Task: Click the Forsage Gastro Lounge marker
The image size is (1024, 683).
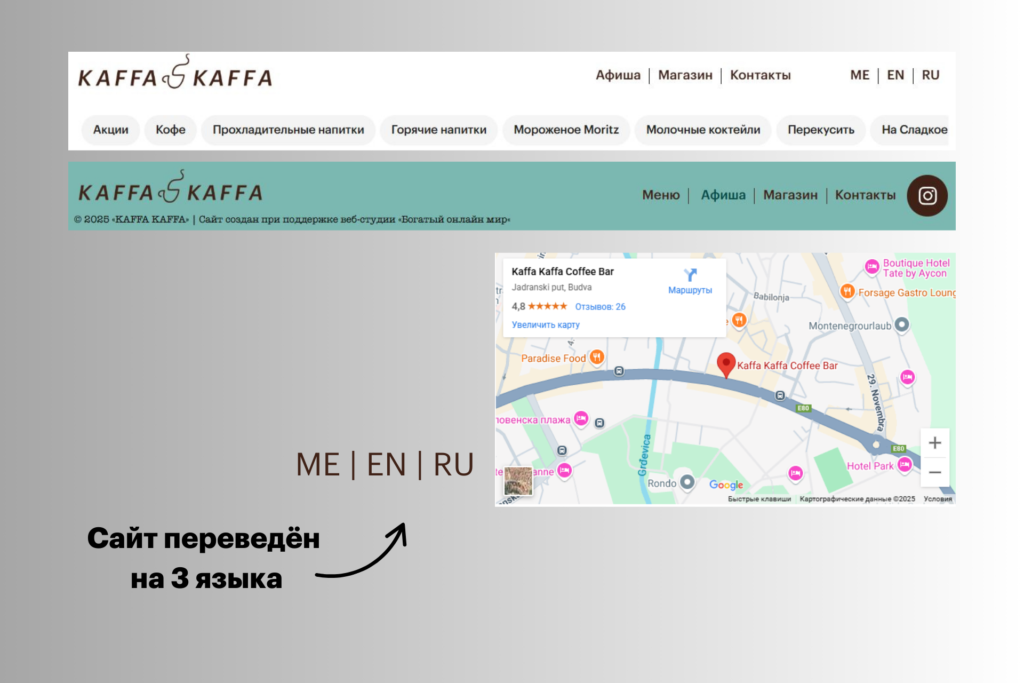Action: point(847,291)
